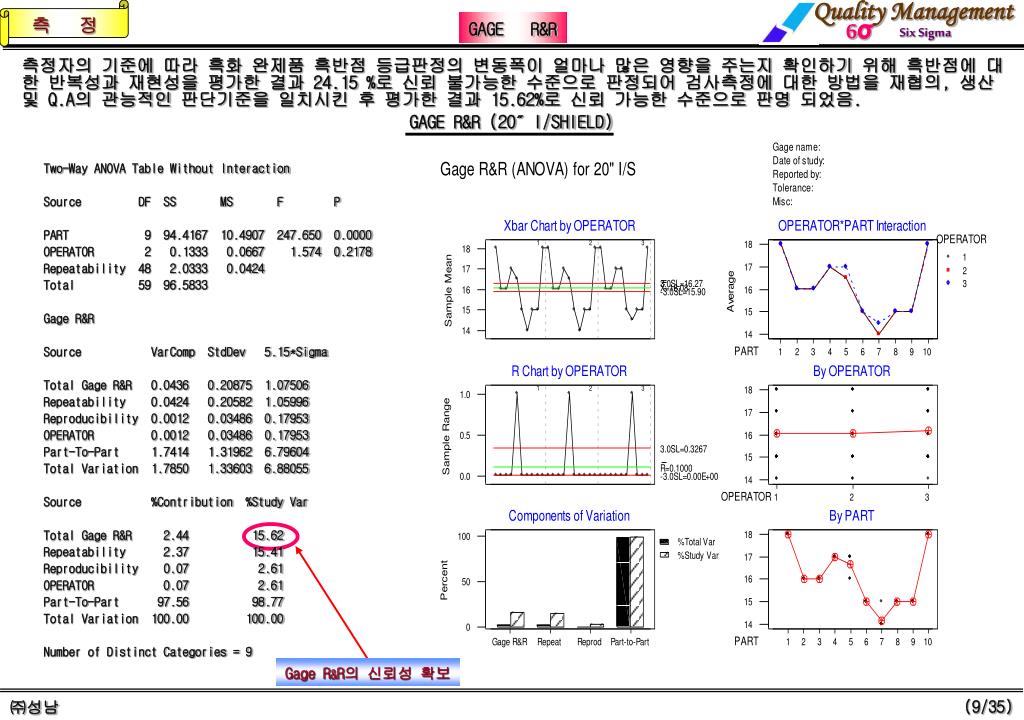Click the R Chart label '3.0SL=0.3267'
The width and height of the screenshot is (1024, 720).
(x=683, y=449)
